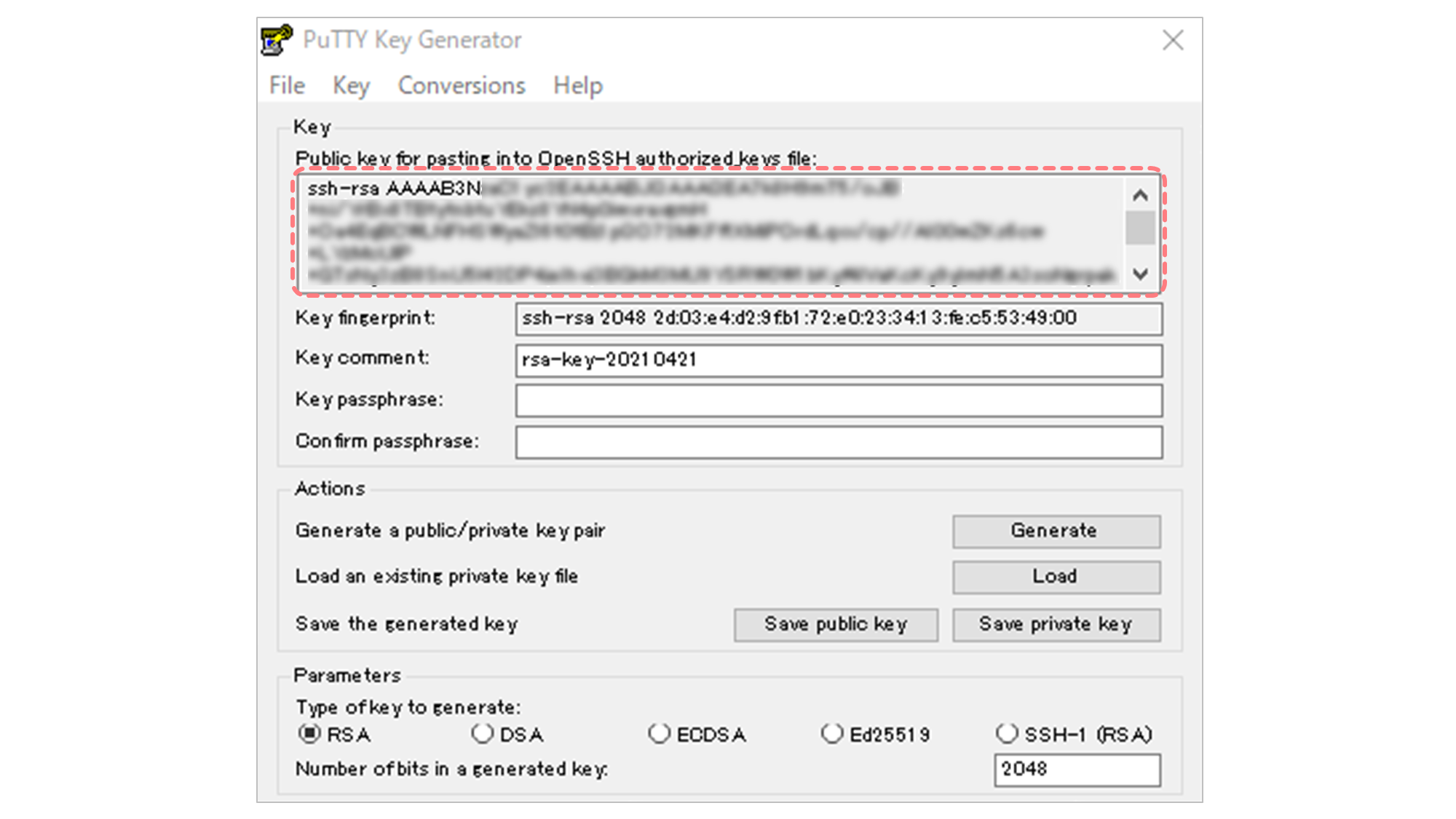Click the Generate button
The image size is (1456, 819).
pos(1056,531)
